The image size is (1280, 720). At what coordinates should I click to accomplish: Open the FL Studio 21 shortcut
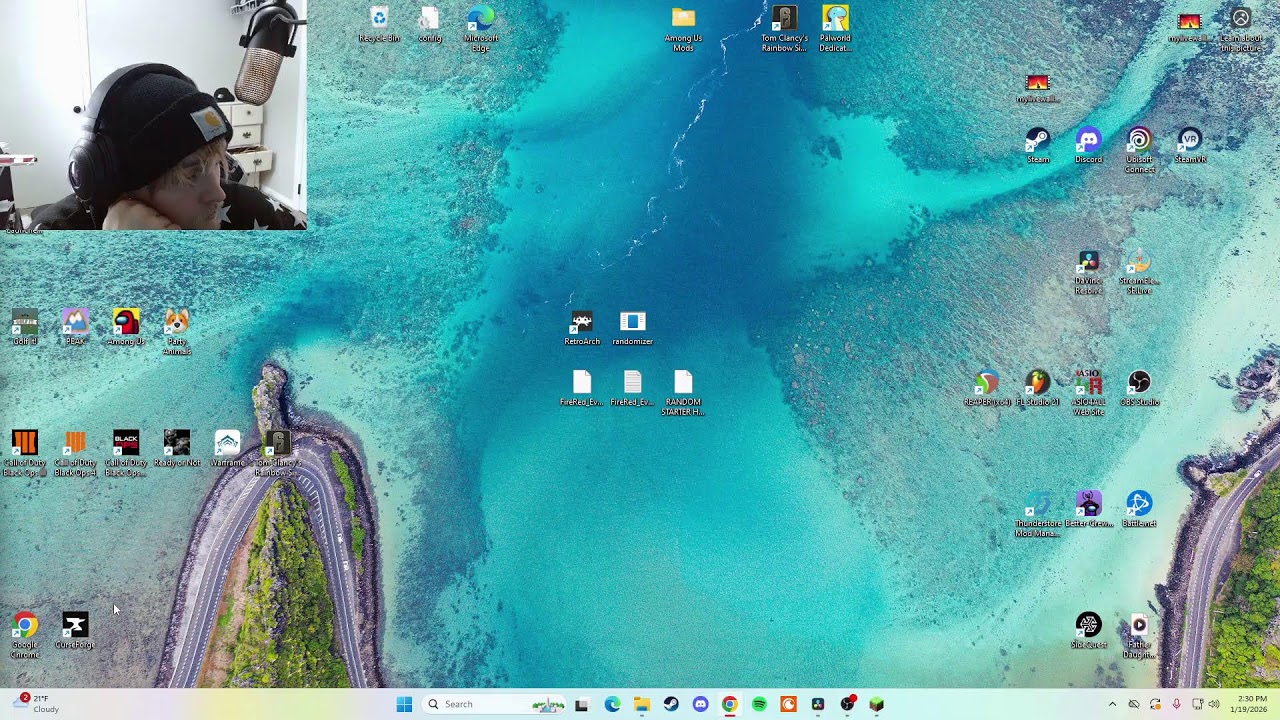1038,389
